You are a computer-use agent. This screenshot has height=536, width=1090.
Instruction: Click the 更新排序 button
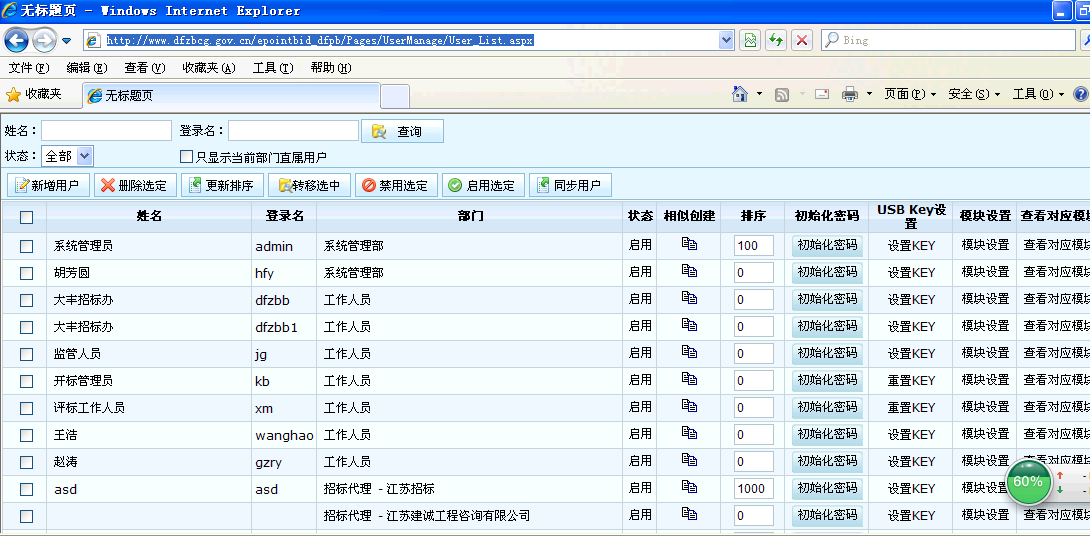pos(222,185)
